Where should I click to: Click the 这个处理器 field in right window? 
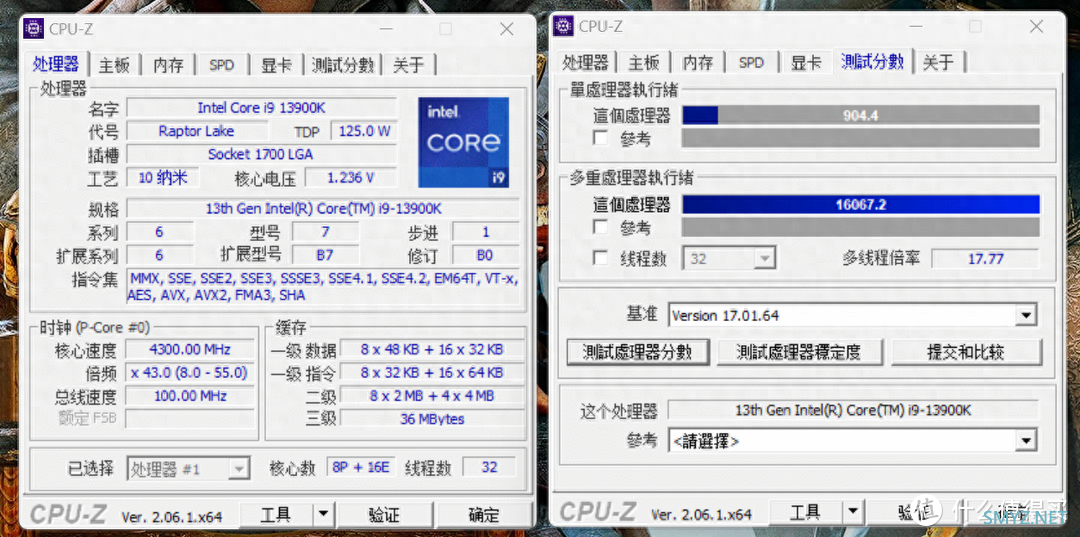tap(853, 410)
